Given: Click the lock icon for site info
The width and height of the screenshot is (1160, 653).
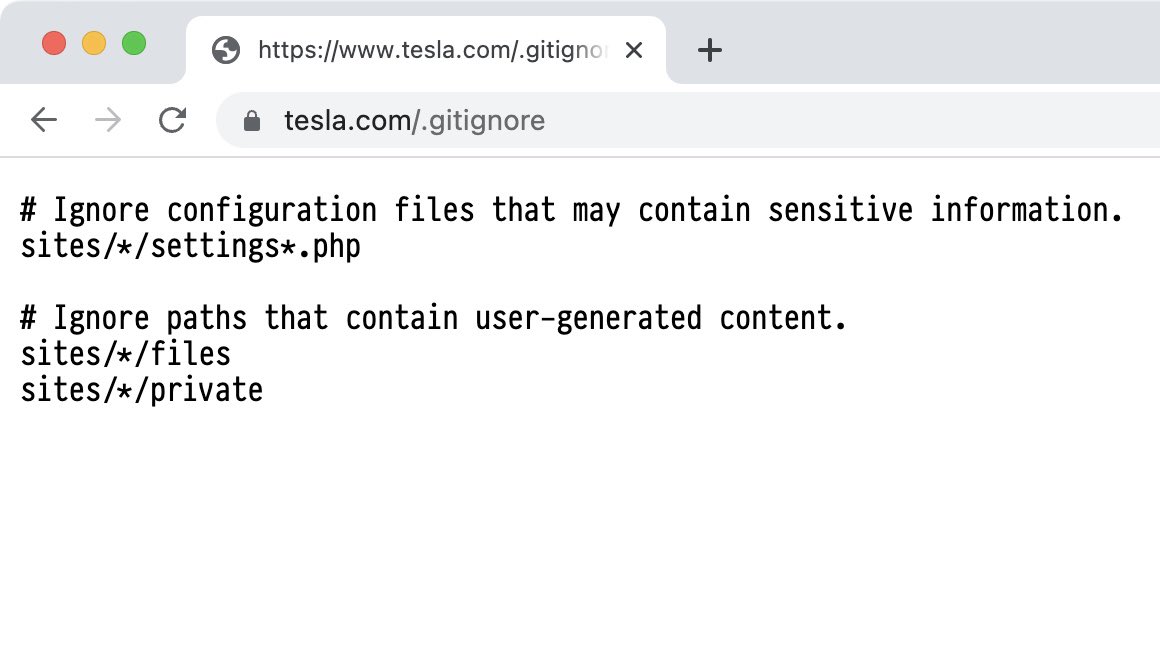Looking at the screenshot, I should [x=252, y=121].
